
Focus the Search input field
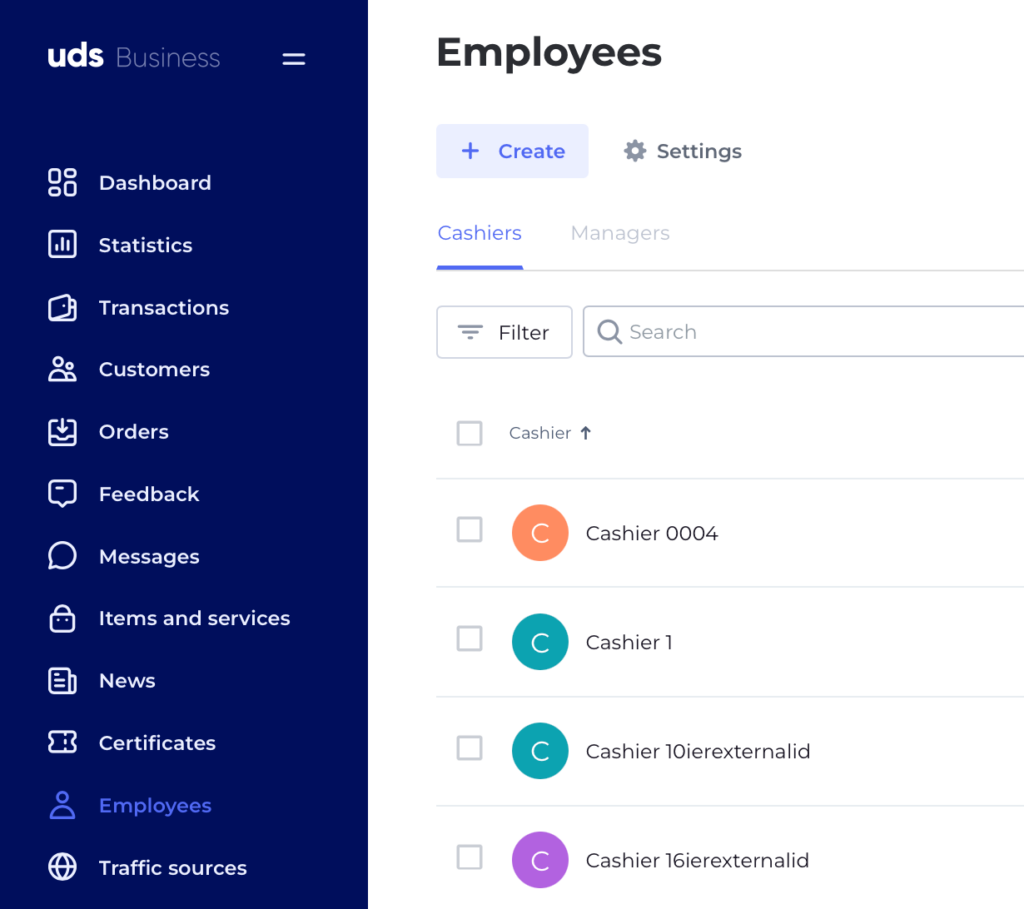803,332
